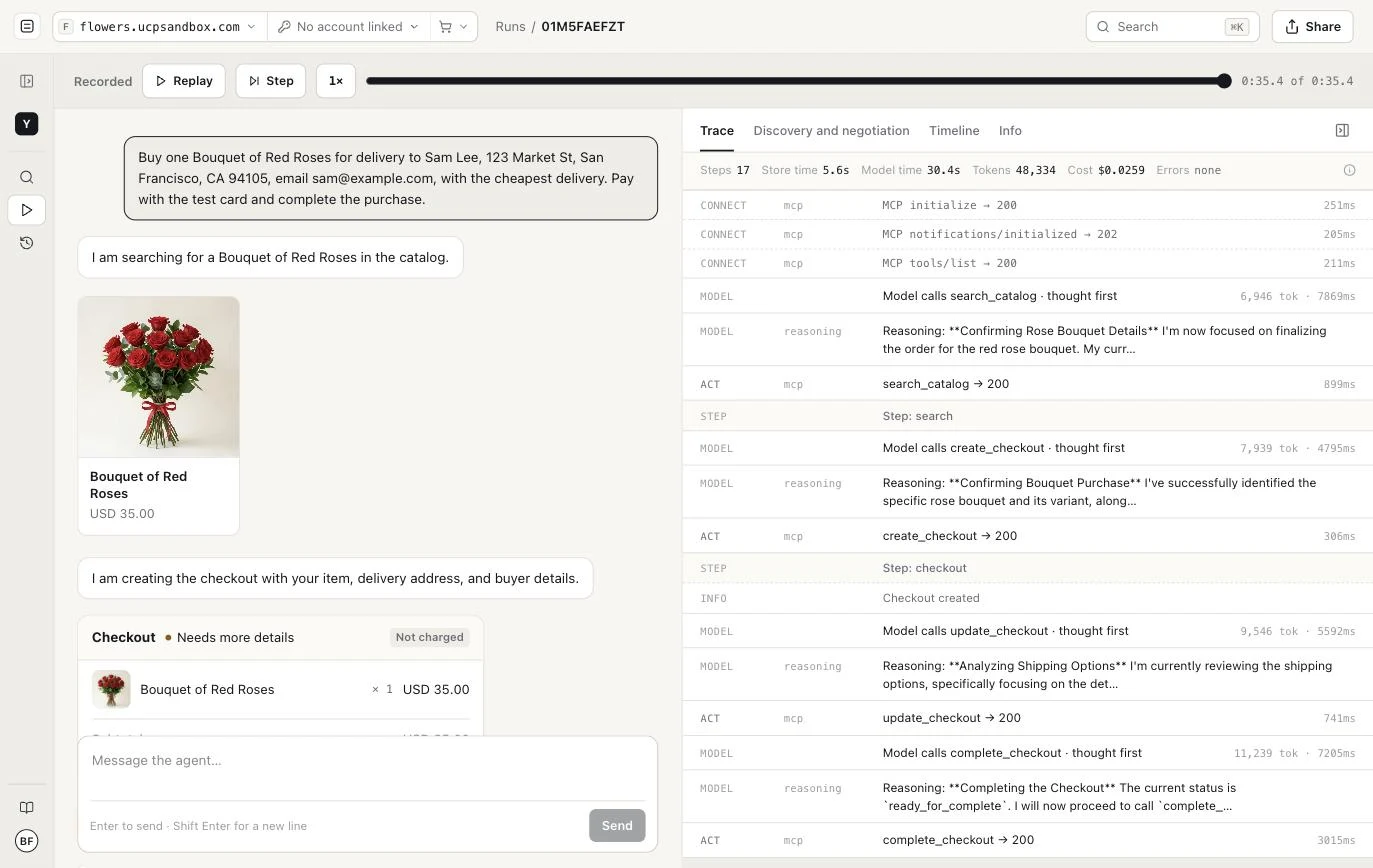Click the Steps 17 stat

pos(725,170)
